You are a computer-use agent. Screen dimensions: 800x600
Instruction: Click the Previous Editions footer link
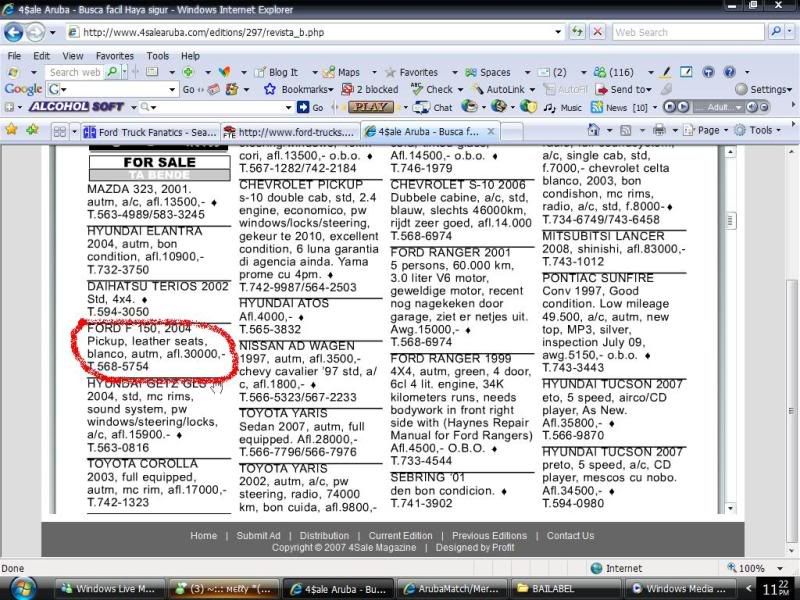[489, 536]
